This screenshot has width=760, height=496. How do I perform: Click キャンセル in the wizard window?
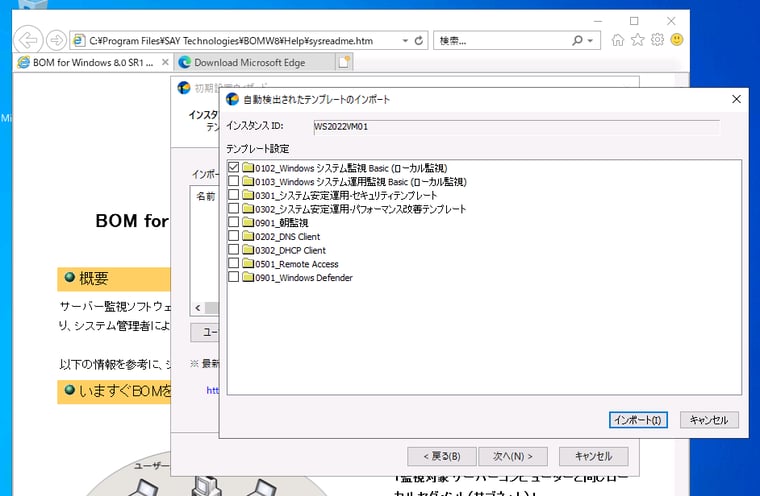[594, 456]
